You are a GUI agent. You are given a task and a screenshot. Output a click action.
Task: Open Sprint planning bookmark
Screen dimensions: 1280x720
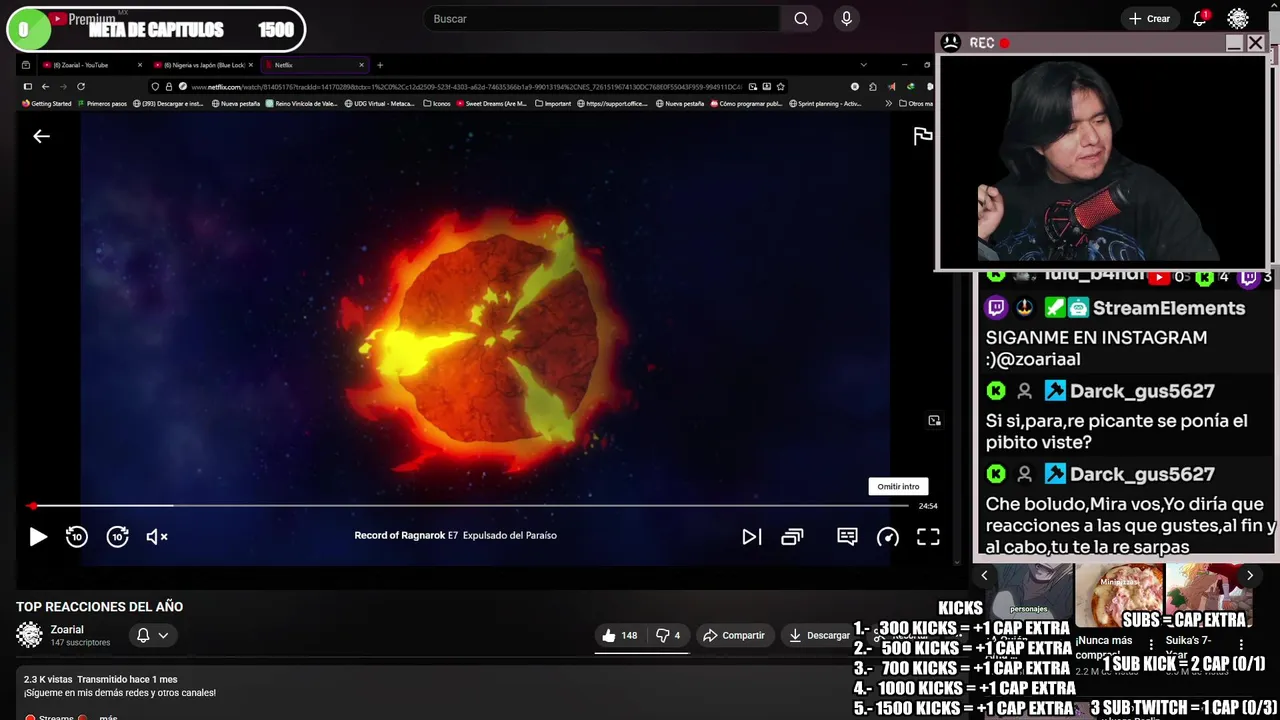coord(825,103)
